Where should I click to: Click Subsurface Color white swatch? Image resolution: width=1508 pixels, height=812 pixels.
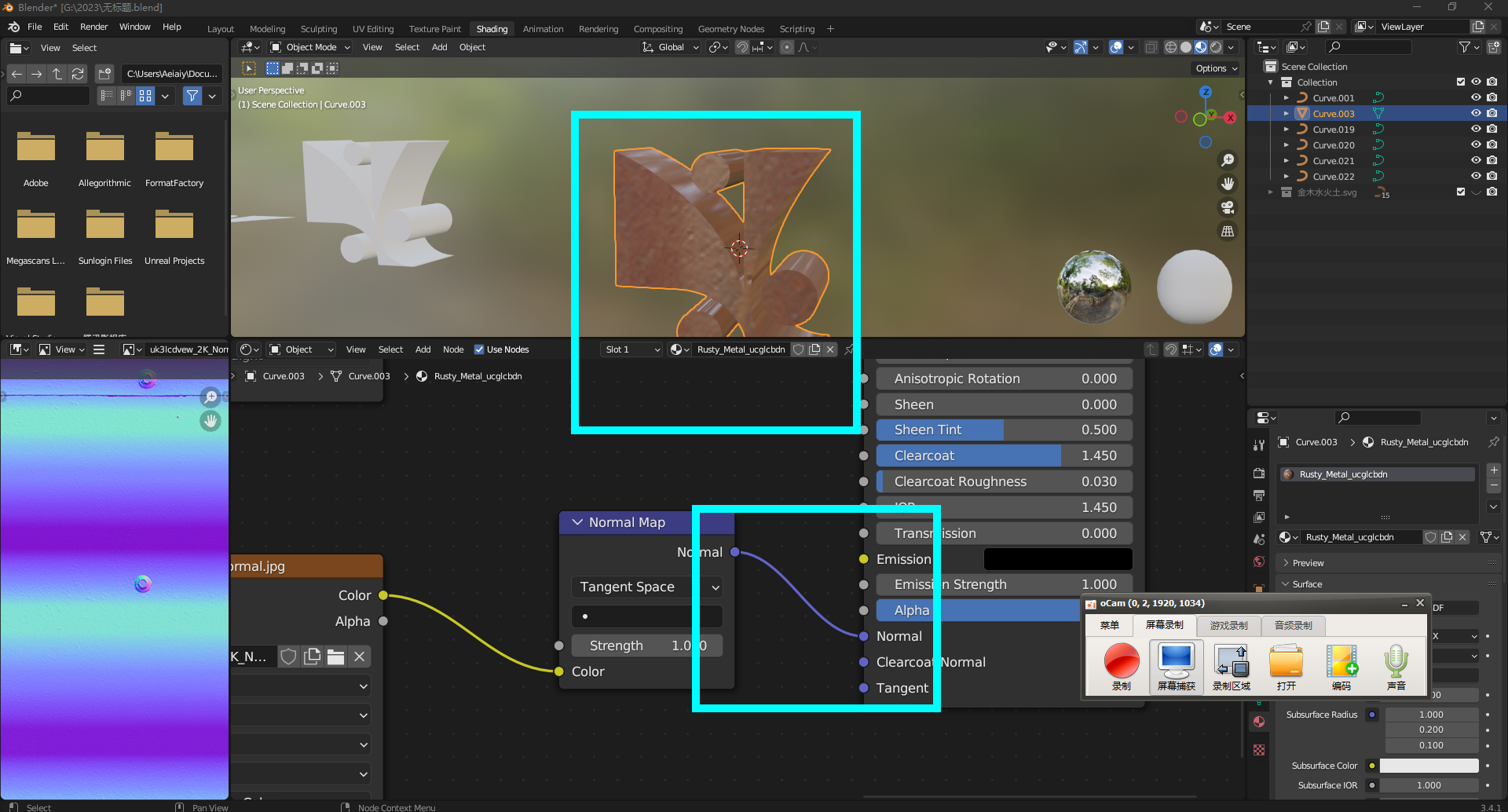pyautogui.click(x=1429, y=766)
